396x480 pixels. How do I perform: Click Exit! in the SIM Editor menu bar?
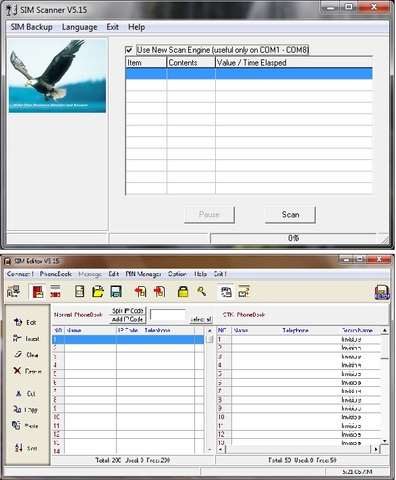[x=220, y=274]
